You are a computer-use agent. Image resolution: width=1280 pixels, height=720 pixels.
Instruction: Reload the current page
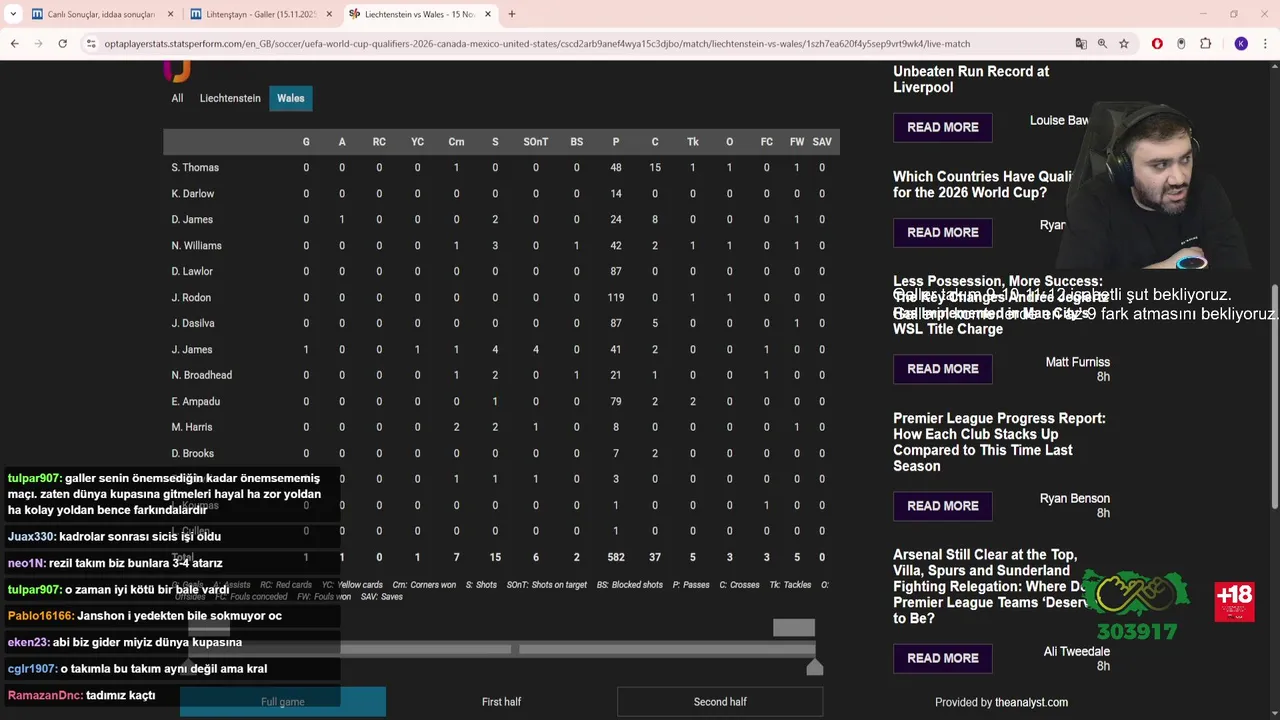(x=62, y=44)
